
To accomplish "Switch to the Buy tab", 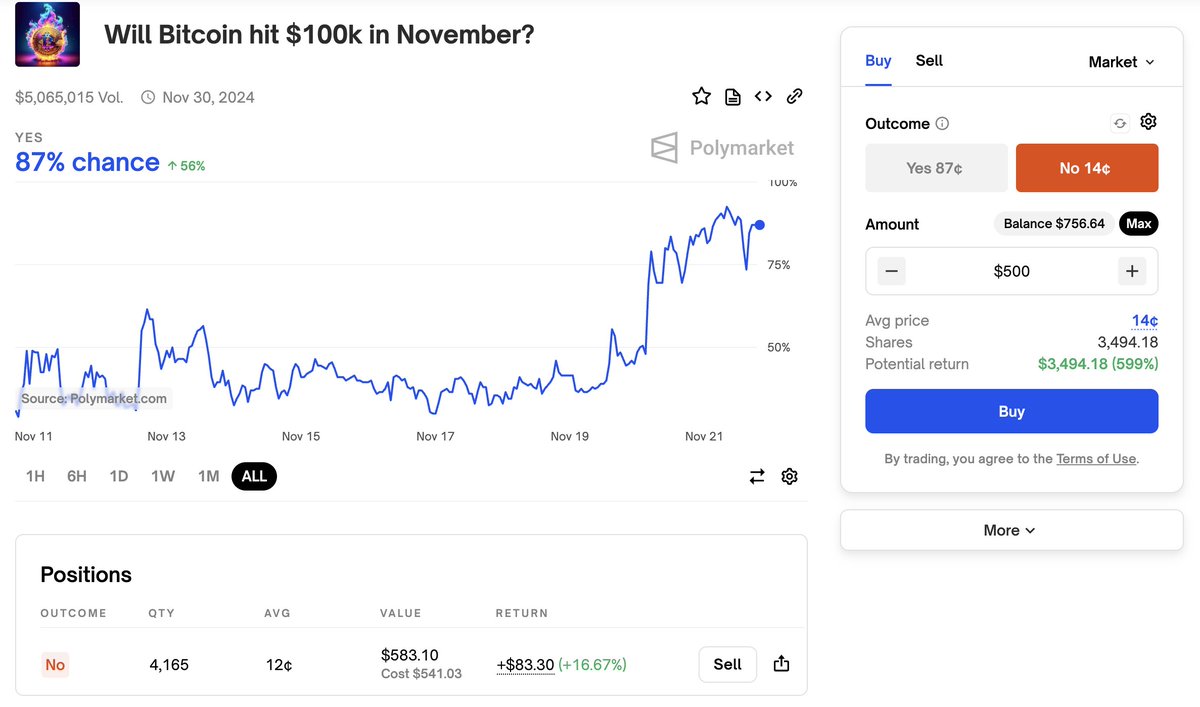I will point(878,61).
